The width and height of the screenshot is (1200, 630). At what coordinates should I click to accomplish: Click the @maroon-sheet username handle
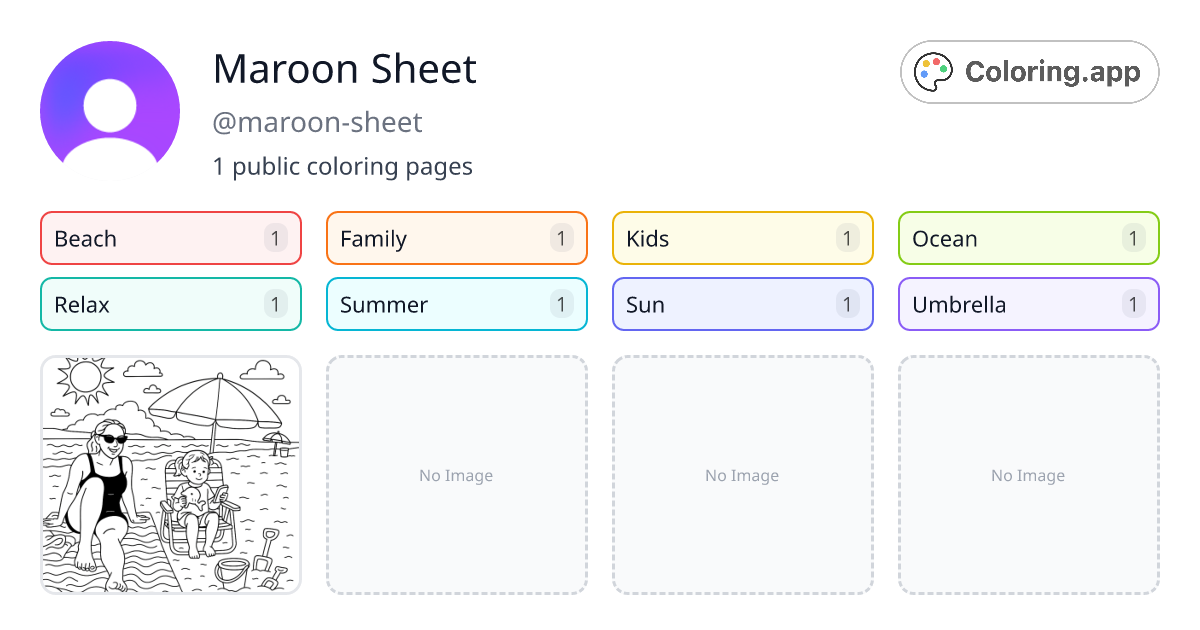[x=318, y=122]
